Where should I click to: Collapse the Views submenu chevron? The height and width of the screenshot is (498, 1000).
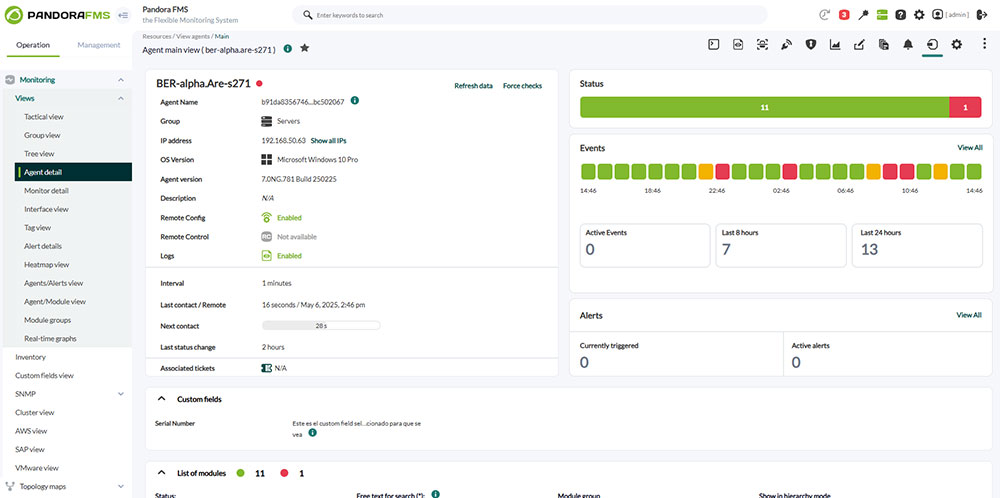pos(121,98)
